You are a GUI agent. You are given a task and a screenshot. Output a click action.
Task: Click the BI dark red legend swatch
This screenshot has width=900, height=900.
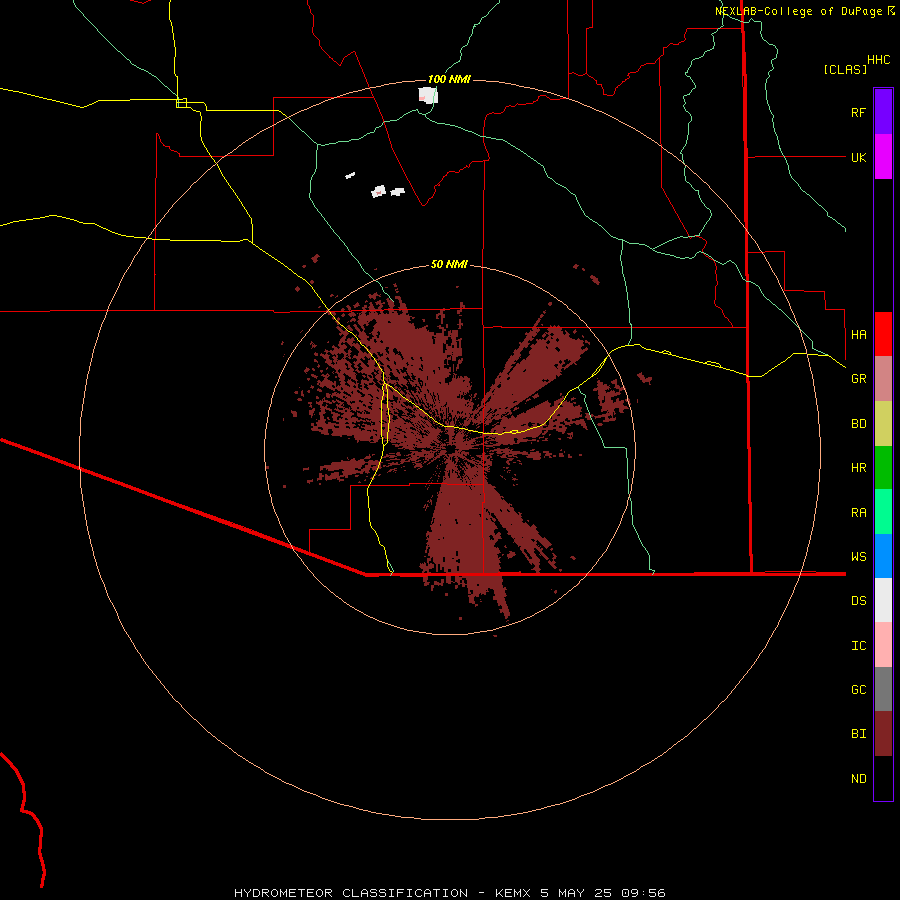tap(883, 734)
